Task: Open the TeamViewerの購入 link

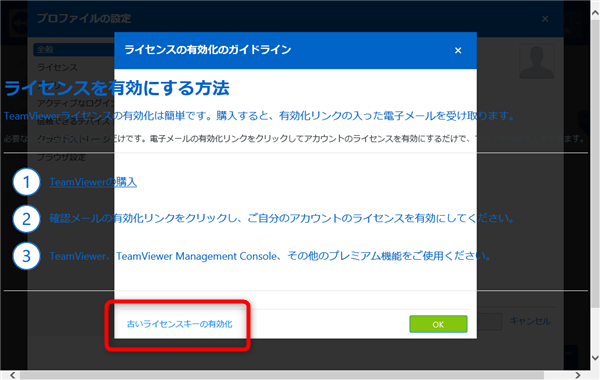Action: 93,182
